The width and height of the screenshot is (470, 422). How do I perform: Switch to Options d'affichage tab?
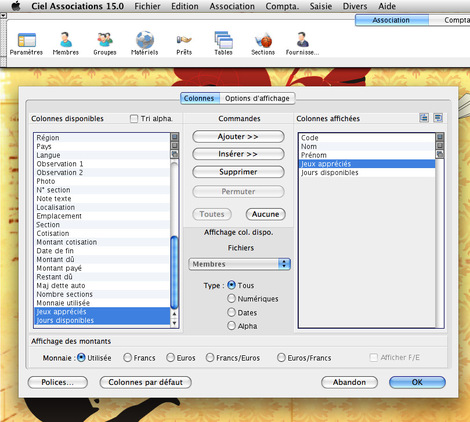(257, 98)
